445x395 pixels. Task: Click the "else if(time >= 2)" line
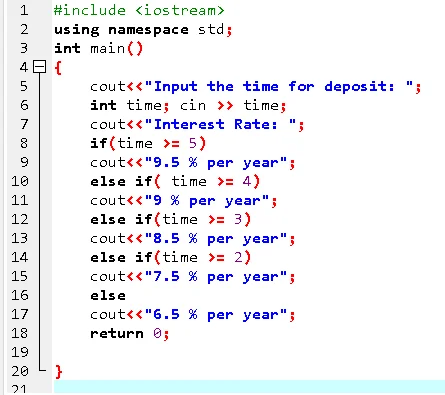point(171,258)
